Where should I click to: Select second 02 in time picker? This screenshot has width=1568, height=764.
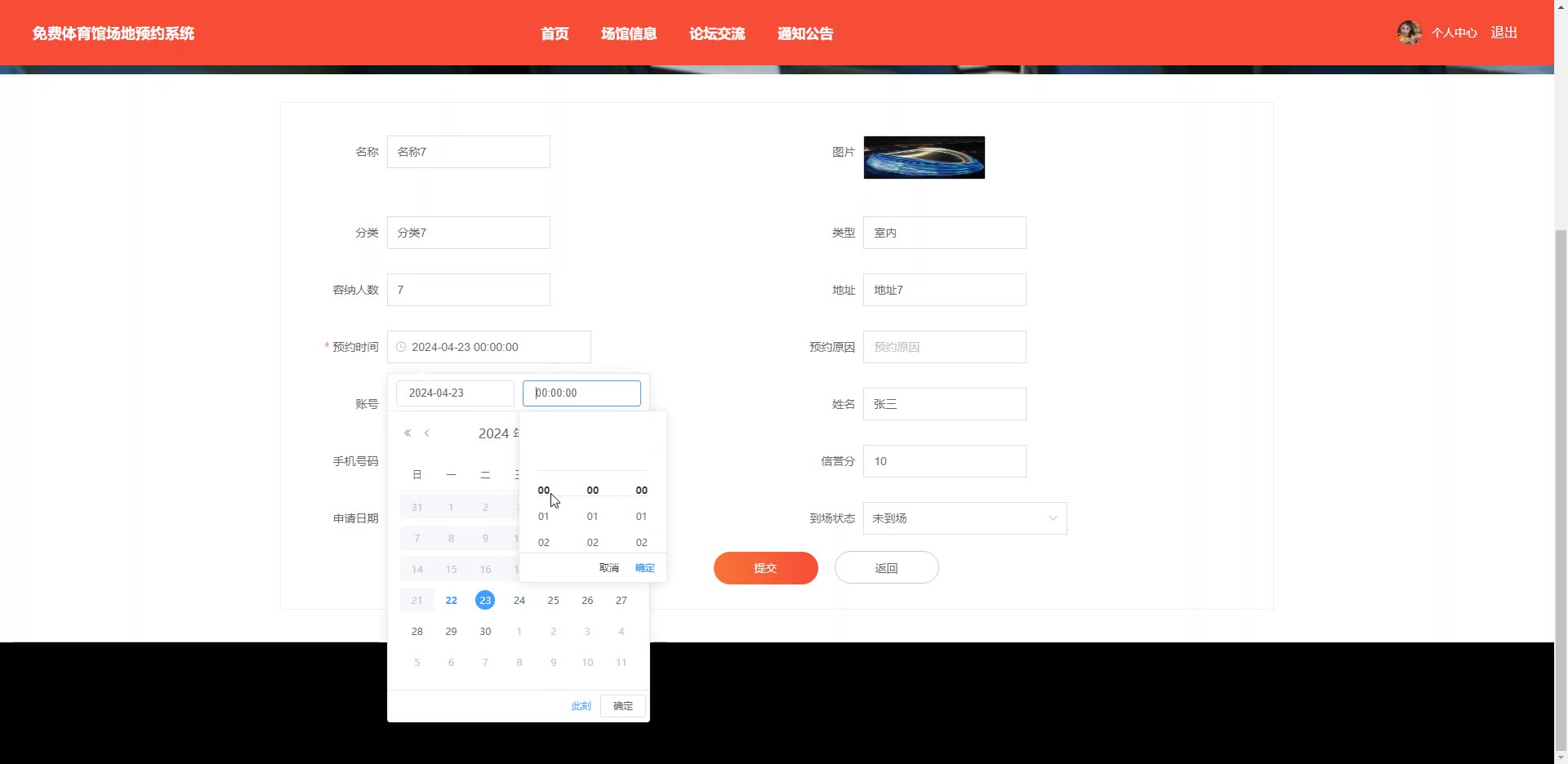tap(642, 543)
